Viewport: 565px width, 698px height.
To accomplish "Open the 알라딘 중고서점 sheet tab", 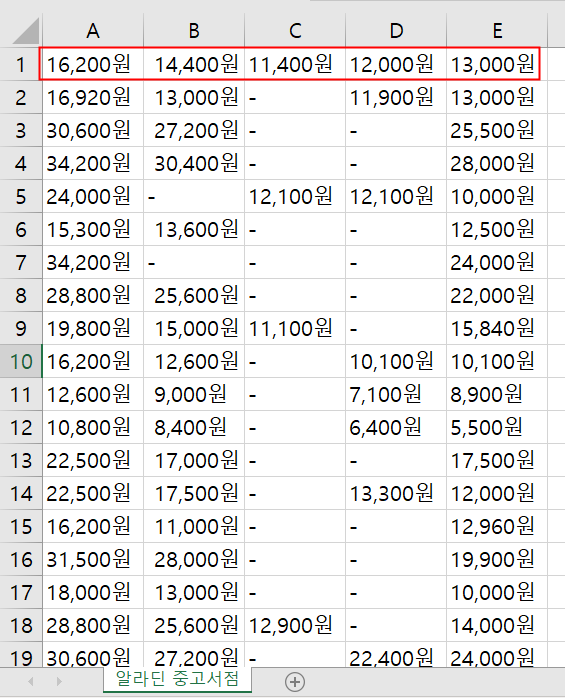I will [177, 679].
